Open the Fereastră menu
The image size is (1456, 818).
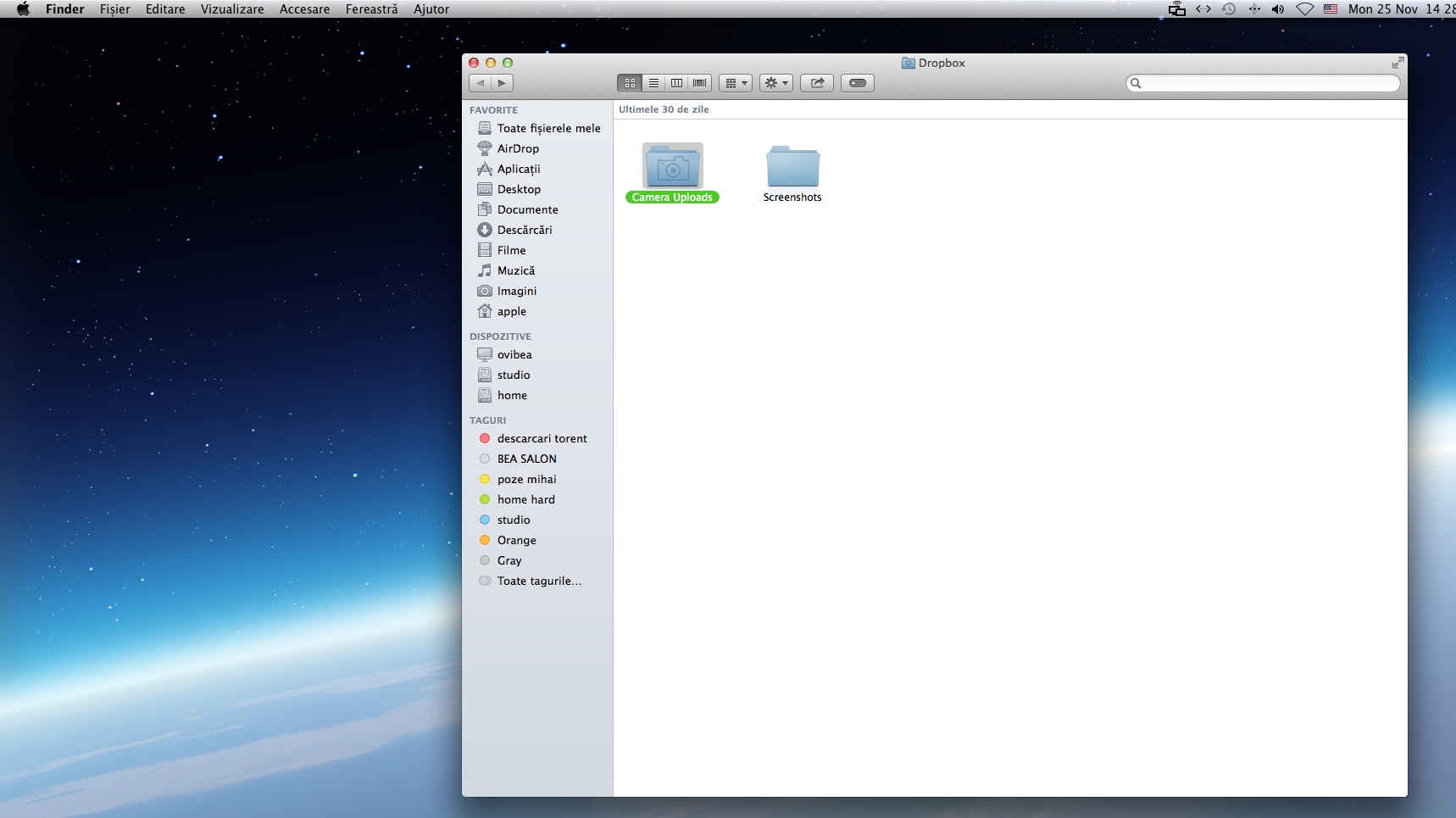(372, 9)
